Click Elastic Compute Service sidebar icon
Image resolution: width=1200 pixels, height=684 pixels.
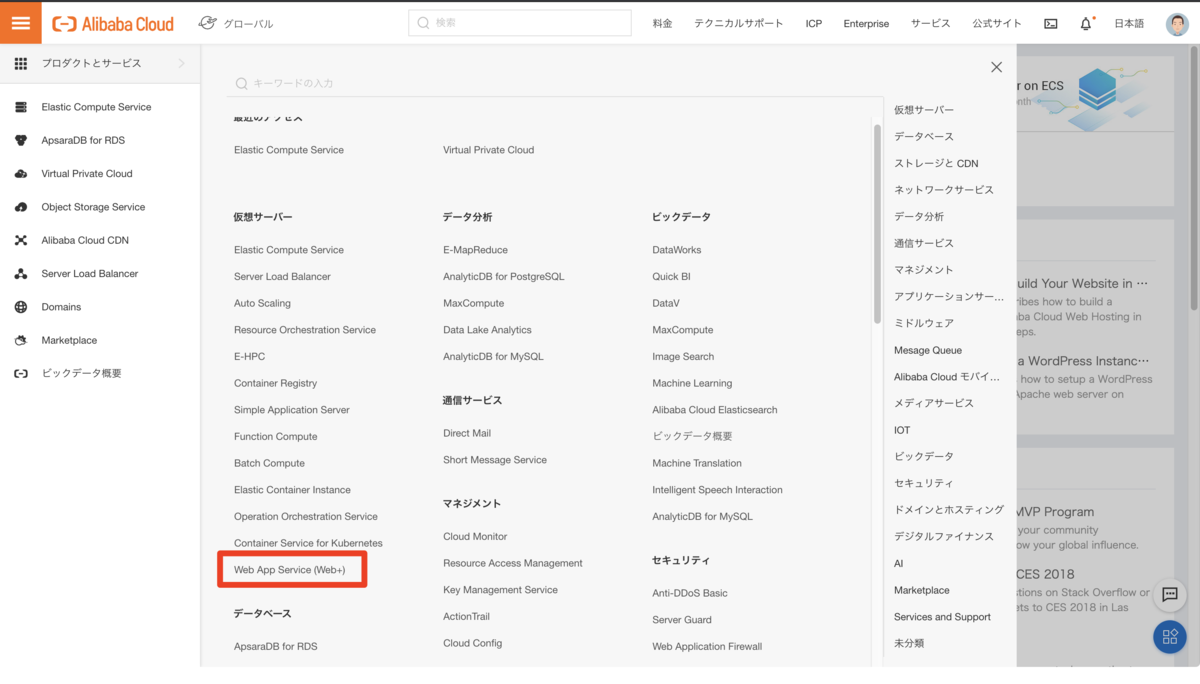tap(21, 107)
